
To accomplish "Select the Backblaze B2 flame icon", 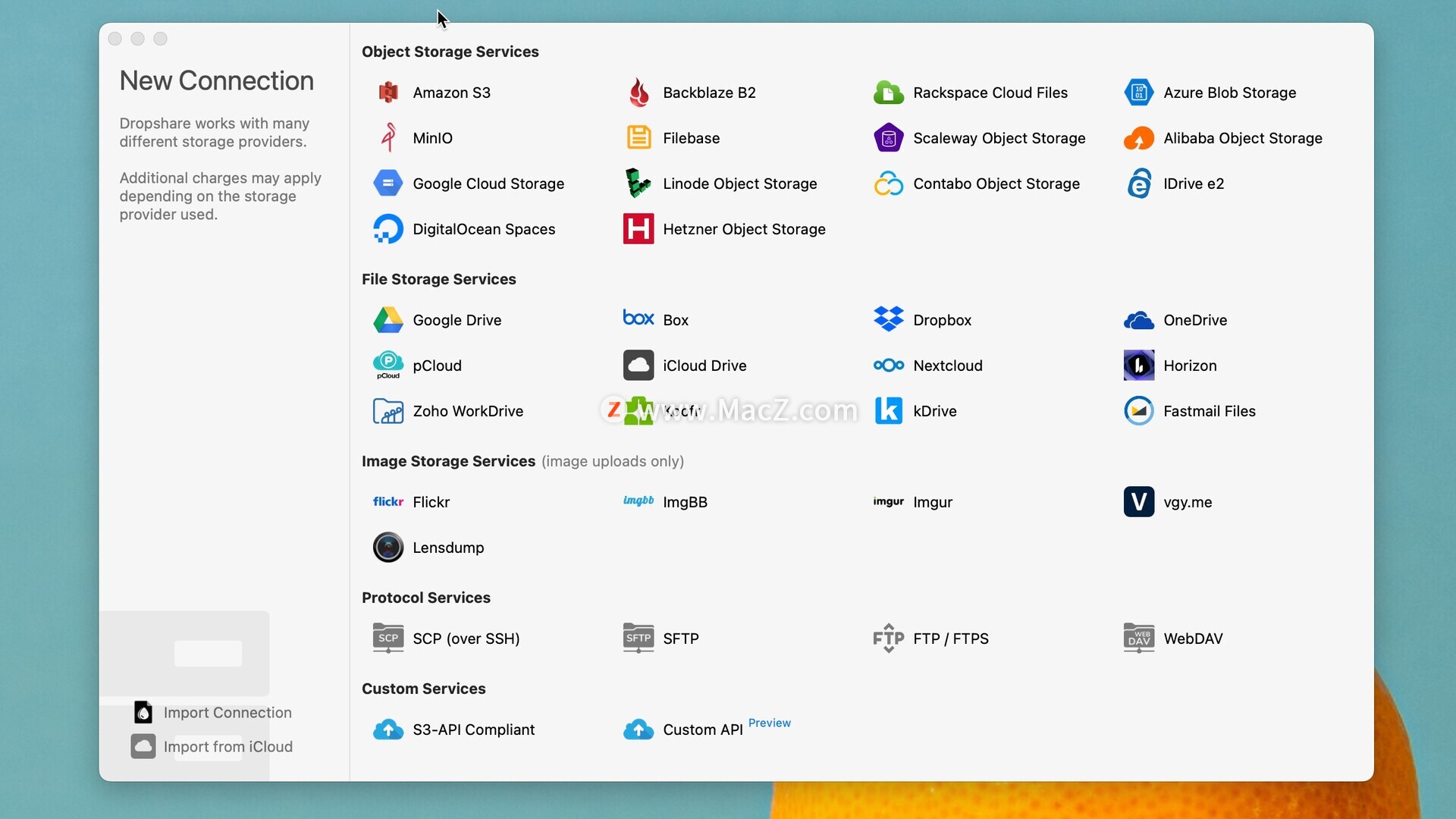I will click(639, 93).
